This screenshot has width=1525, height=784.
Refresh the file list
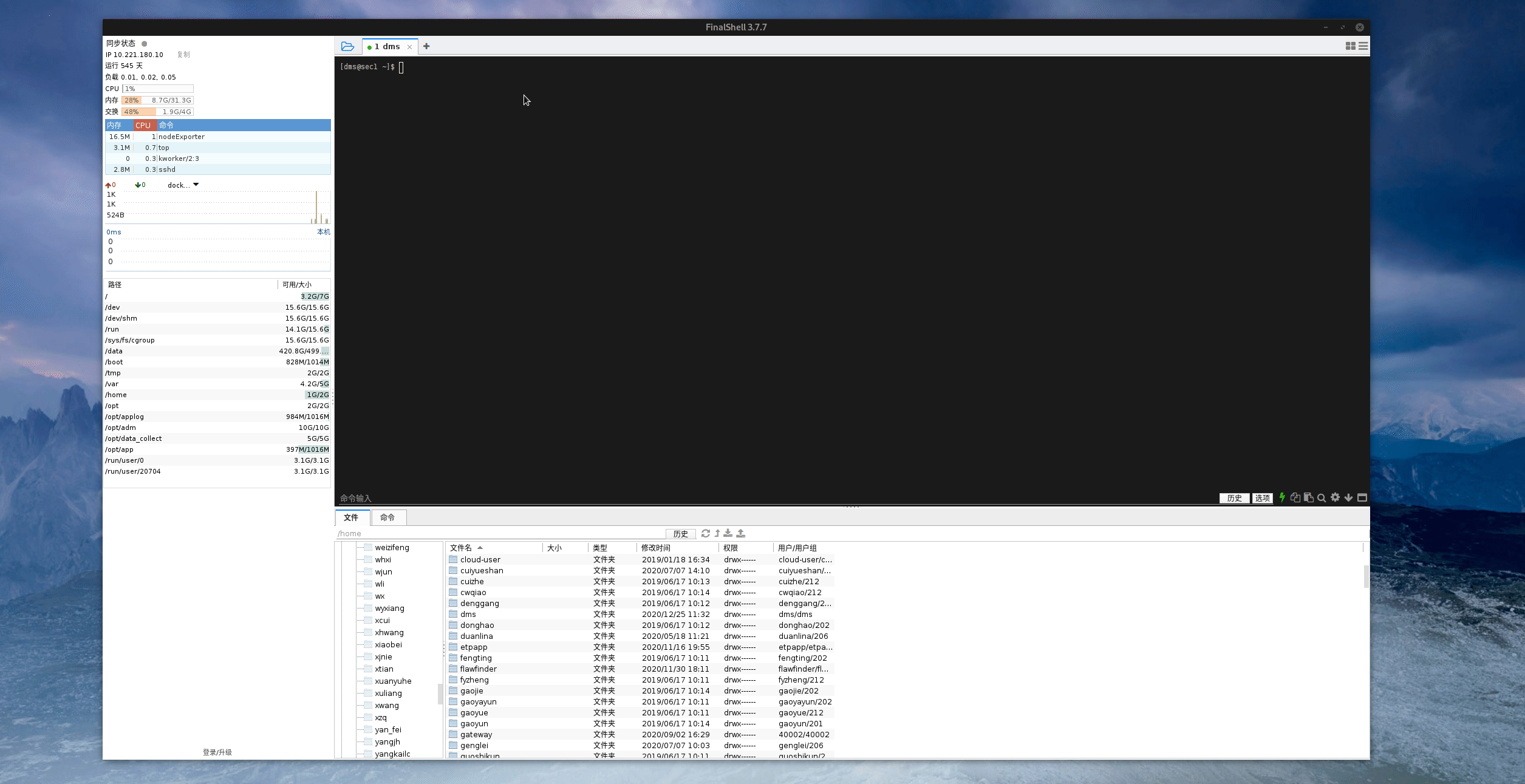click(706, 533)
